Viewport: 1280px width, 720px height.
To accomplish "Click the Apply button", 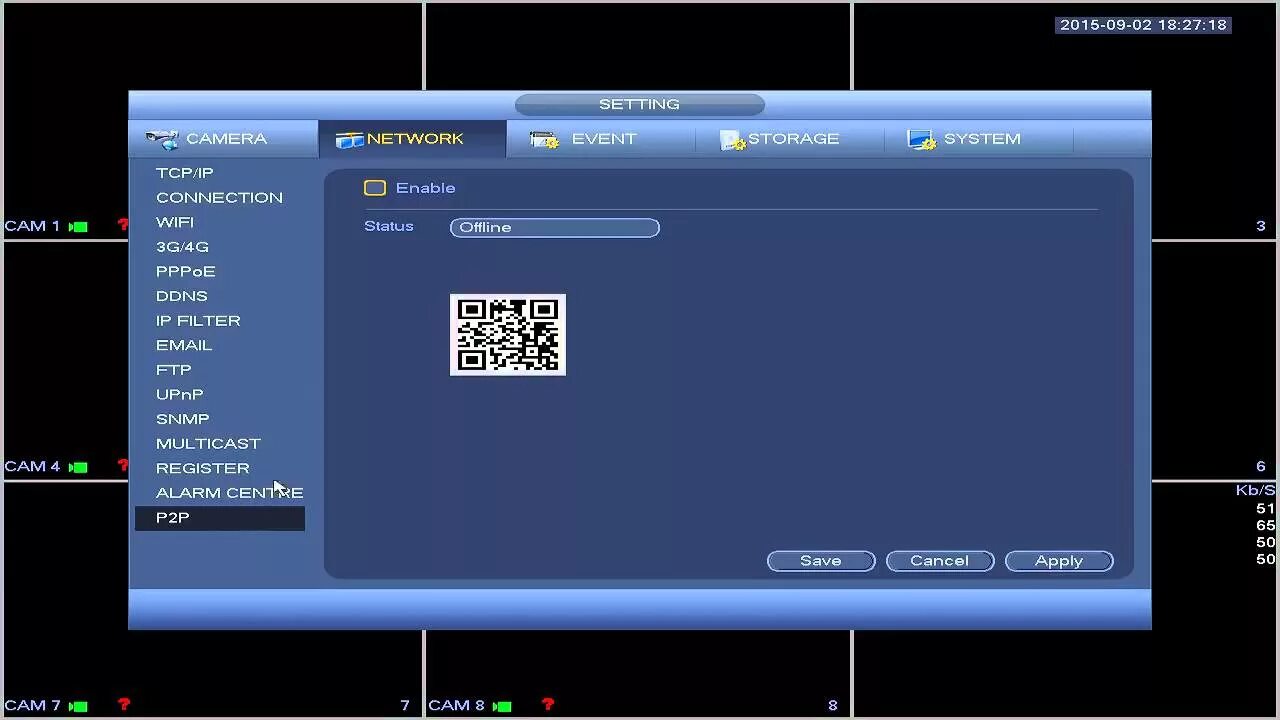I will tap(1059, 561).
